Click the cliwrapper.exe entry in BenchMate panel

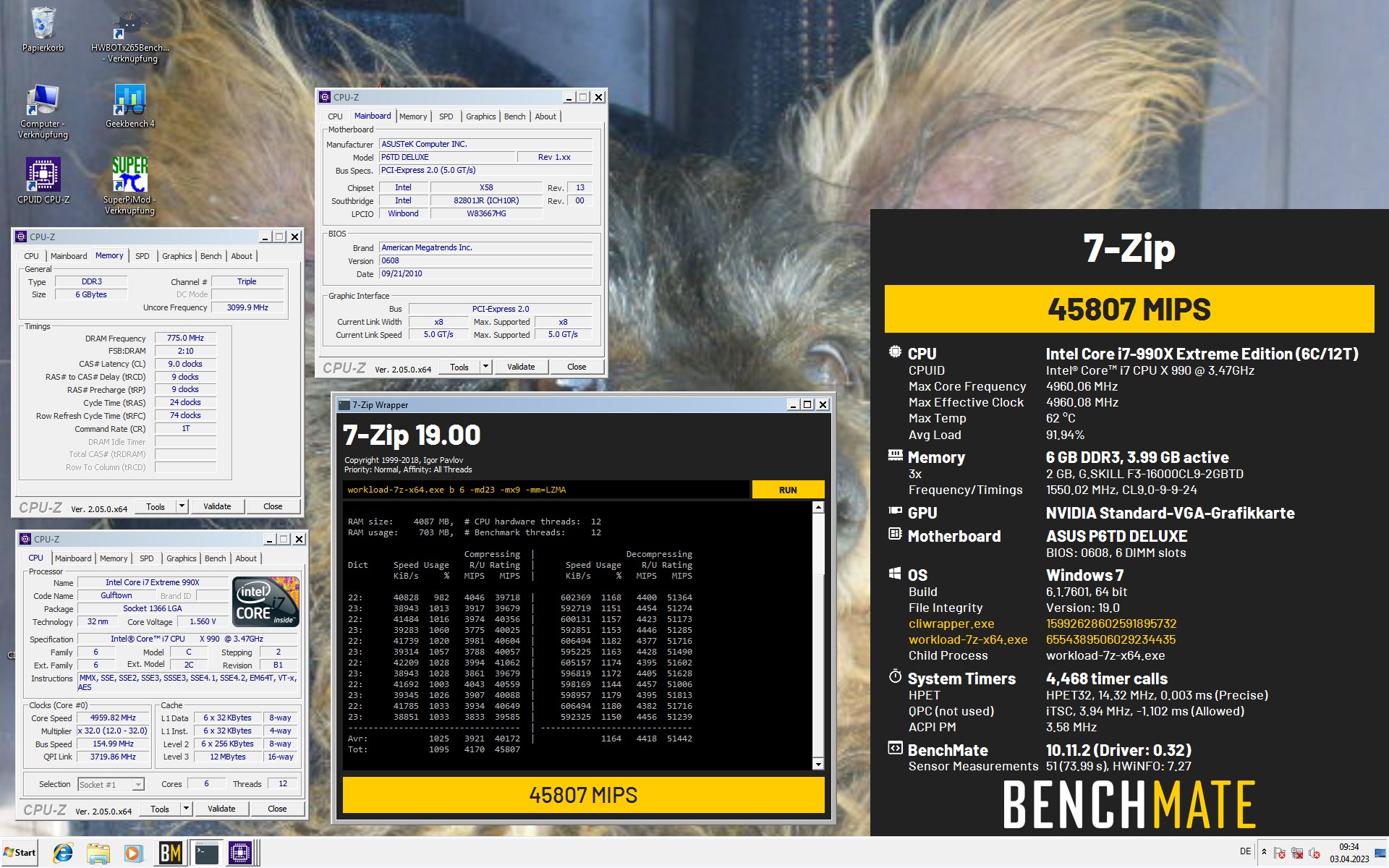pyautogui.click(x=951, y=624)
